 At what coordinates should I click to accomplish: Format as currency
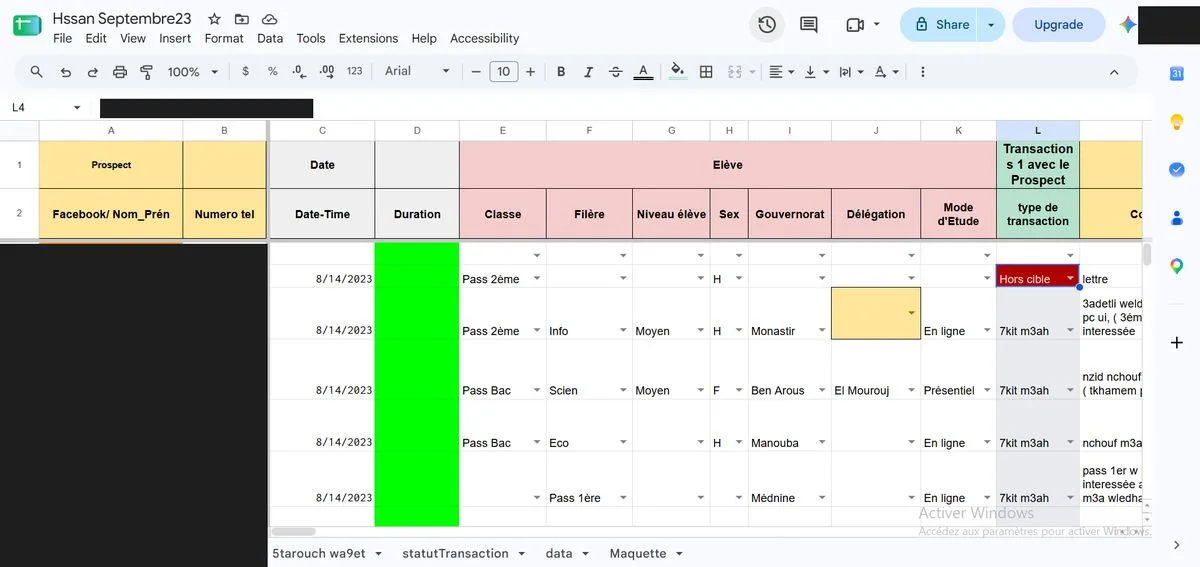(246, 72)
